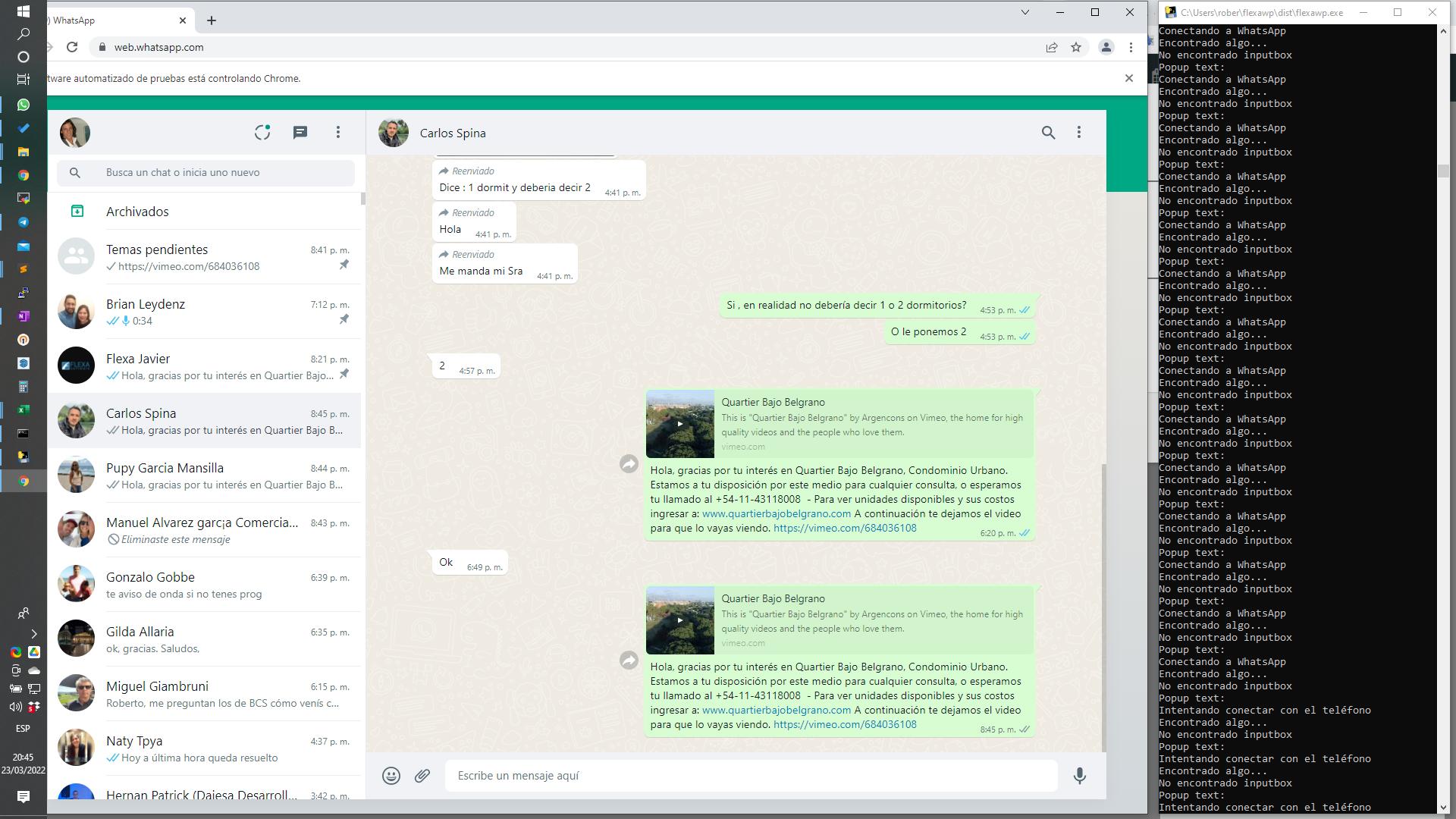This screenshot has height=819, width=1456.
Task: Open Temas pendientes chat
Action: (205, 257)
